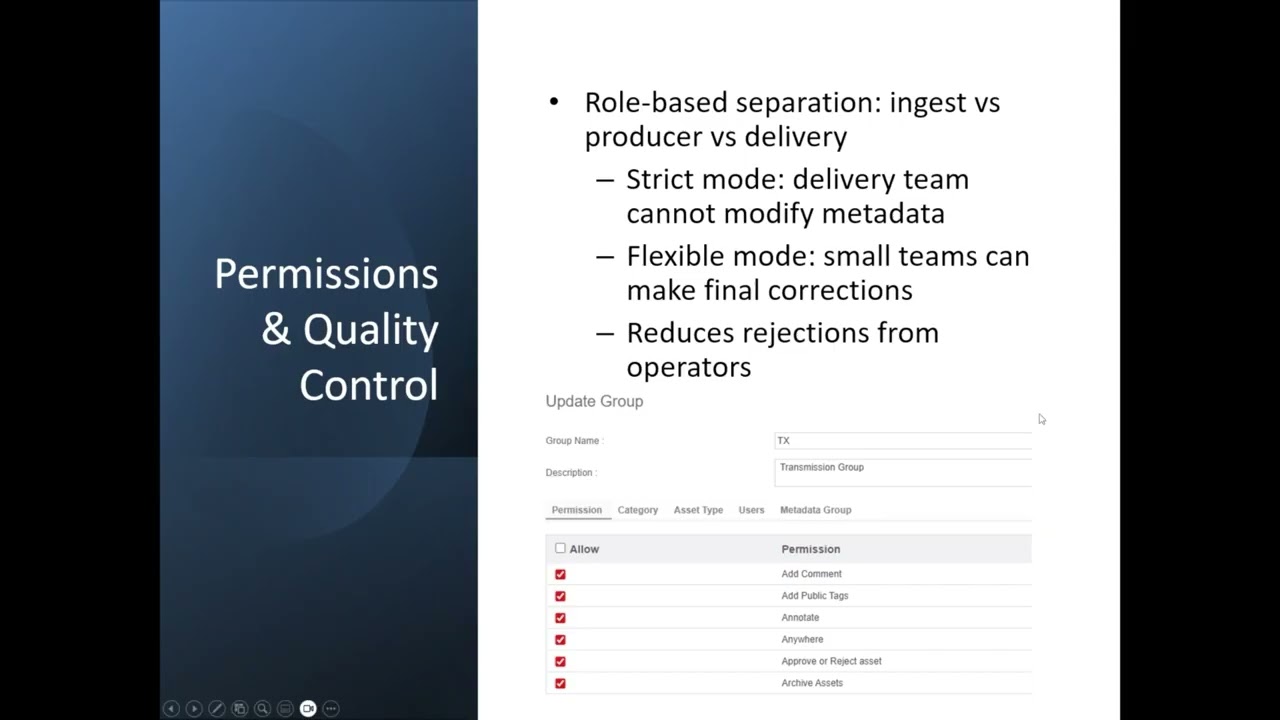Uncheck the Add Comment permission checkbox
The width and height of the screenshot is (1280, 720).
560,574
